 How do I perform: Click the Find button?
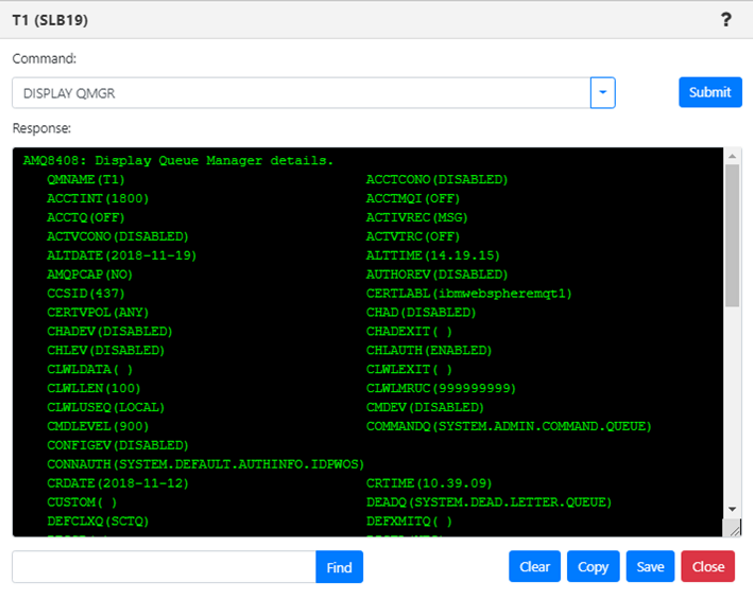coord(339,567)
